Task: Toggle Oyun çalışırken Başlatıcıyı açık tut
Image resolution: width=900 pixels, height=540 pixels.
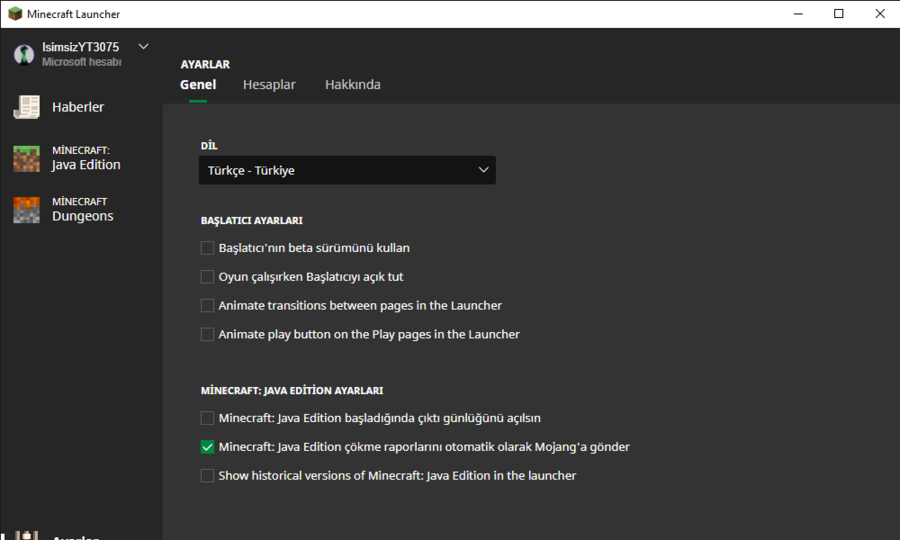Action: [207, 277]
